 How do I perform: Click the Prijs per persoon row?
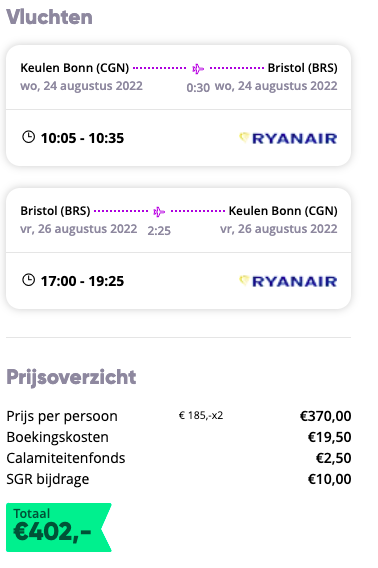click(x=179, y=416)
